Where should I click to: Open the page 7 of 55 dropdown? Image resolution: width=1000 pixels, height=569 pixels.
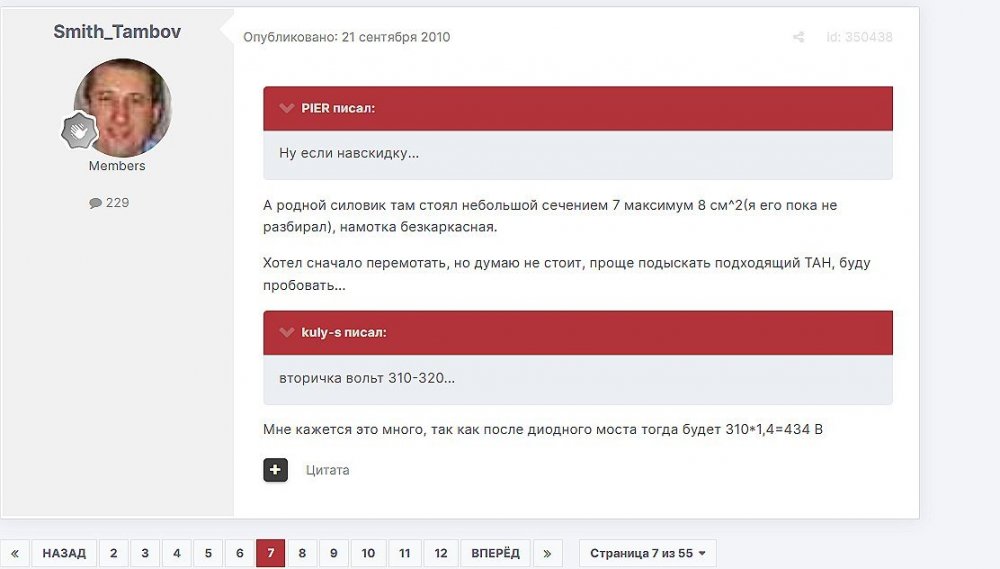pyautogui.click(x=647, y=553)
